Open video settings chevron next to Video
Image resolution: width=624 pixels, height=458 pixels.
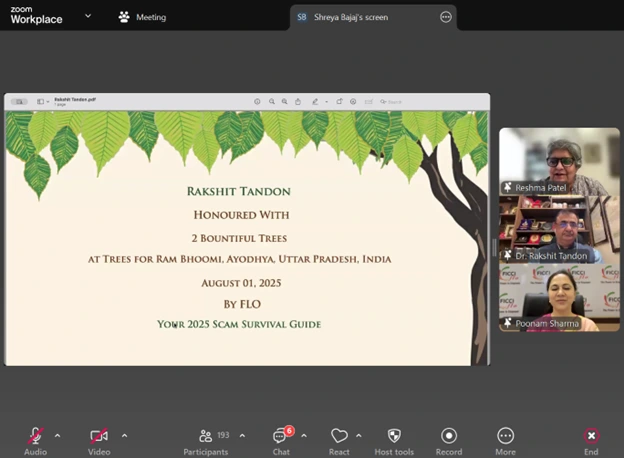[x=124, y=435]
